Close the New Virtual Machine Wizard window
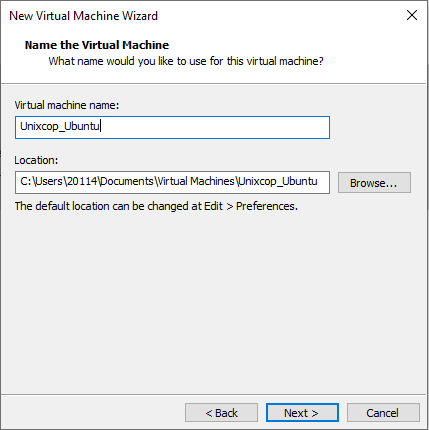This screenshot has height=430, width=429. [x=412, y=15]
